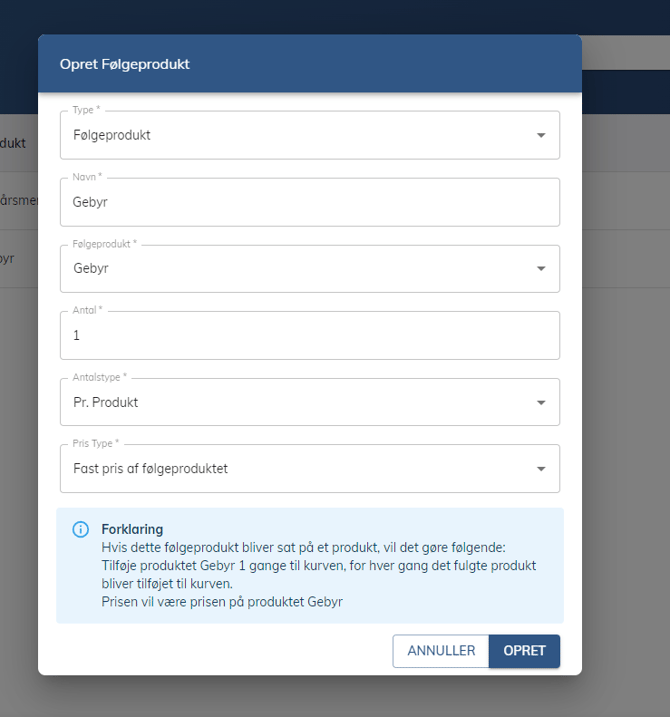This screenshot has height=717, width=670.
Task: Expand the 'Pr. Produkt' Antalstype selector
Action: click(x=300, y=403)
